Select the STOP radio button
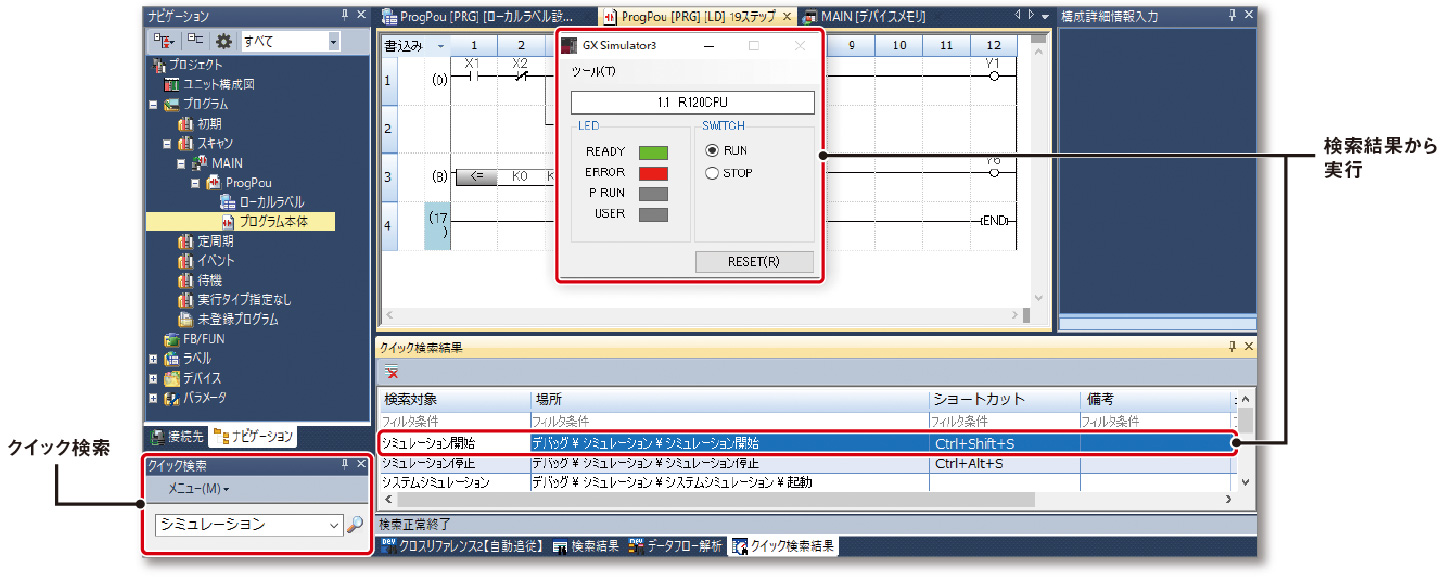Screen dimensions: 1440x580 712,173
